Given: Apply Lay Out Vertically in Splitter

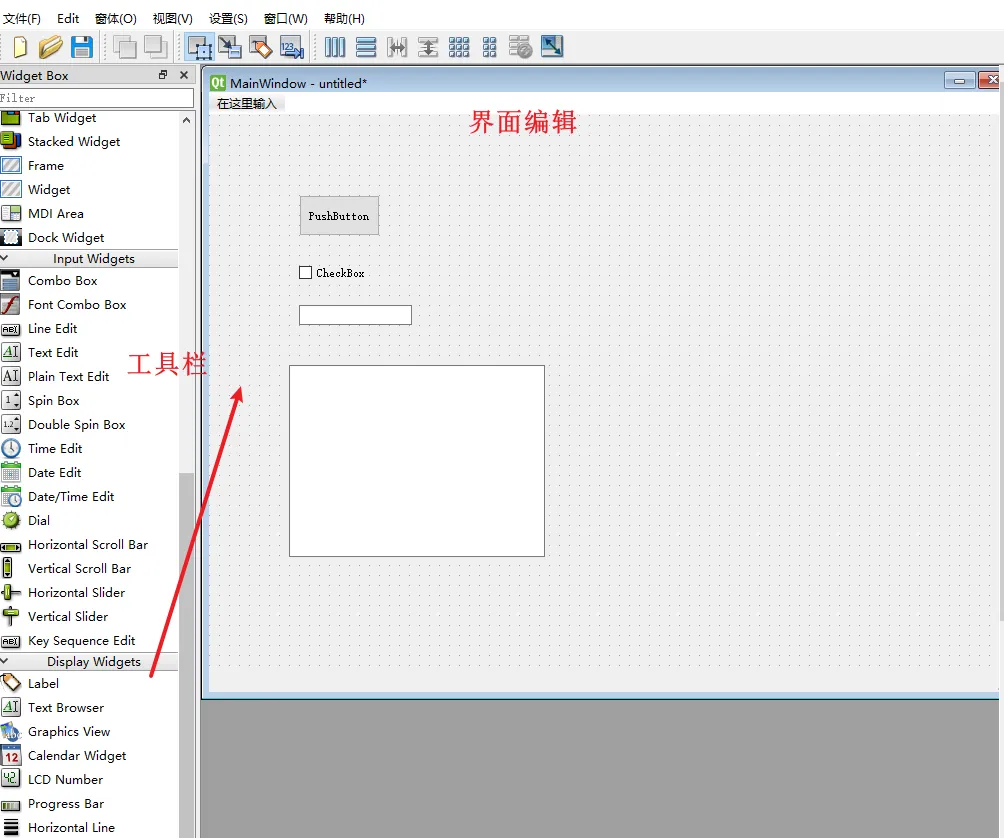Looking at the screenshot, I should 428,47.
